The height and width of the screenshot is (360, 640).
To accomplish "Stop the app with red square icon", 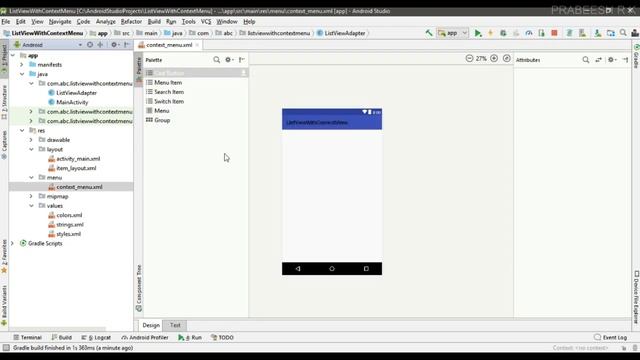I will click(x=554, y=33).
